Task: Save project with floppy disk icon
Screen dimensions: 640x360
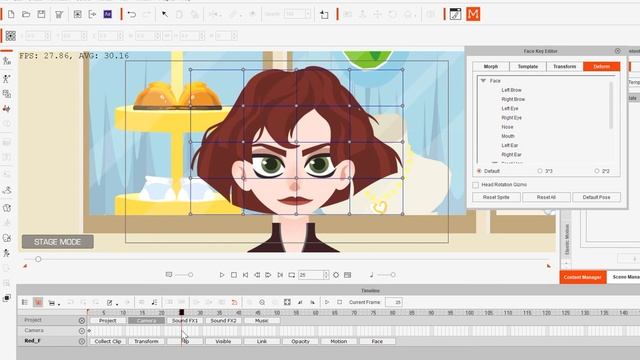Action: pyautogui.click(x=41, y=14)
